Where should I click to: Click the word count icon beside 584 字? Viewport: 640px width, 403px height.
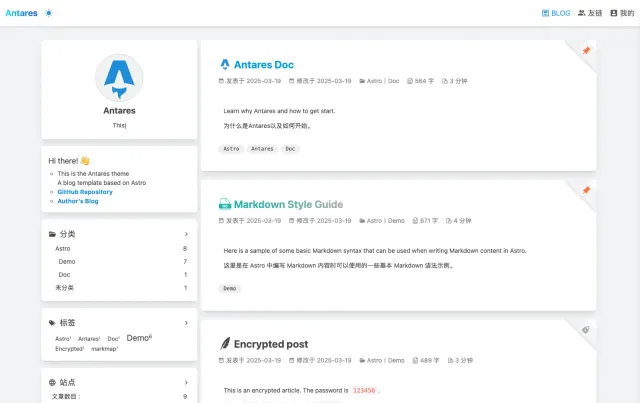(410, 81)
